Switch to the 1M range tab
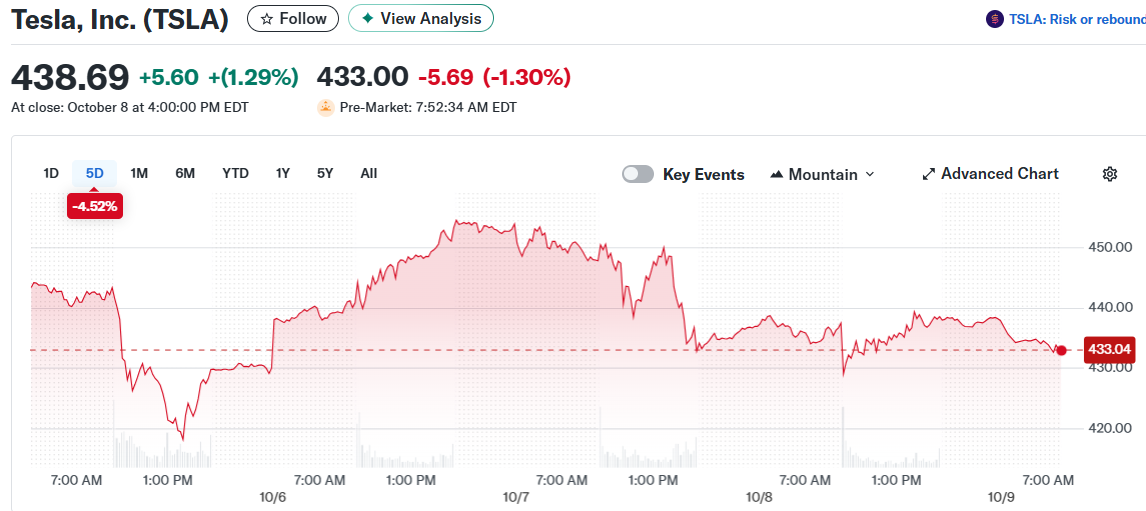This screenshot has width=1146, height=511. click(x=139, y=173)
